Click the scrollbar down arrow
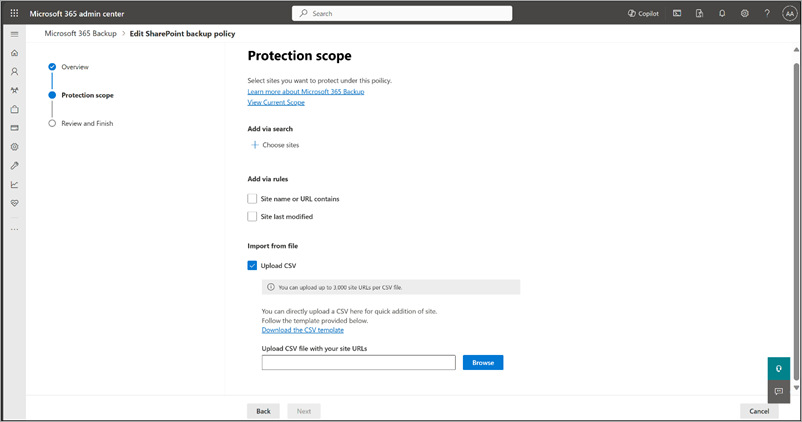Screen dimensions: 802x422 coord(796,388)
